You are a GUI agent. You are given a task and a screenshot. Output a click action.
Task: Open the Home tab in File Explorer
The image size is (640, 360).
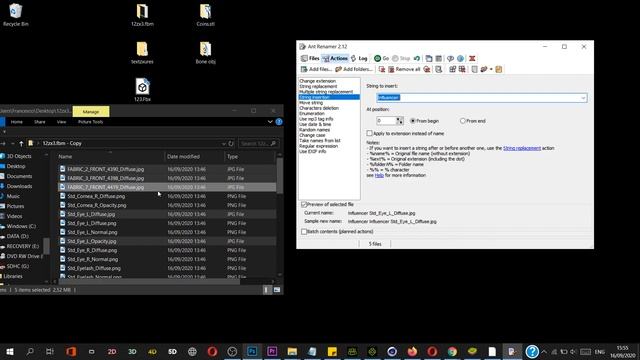[17, 122]
